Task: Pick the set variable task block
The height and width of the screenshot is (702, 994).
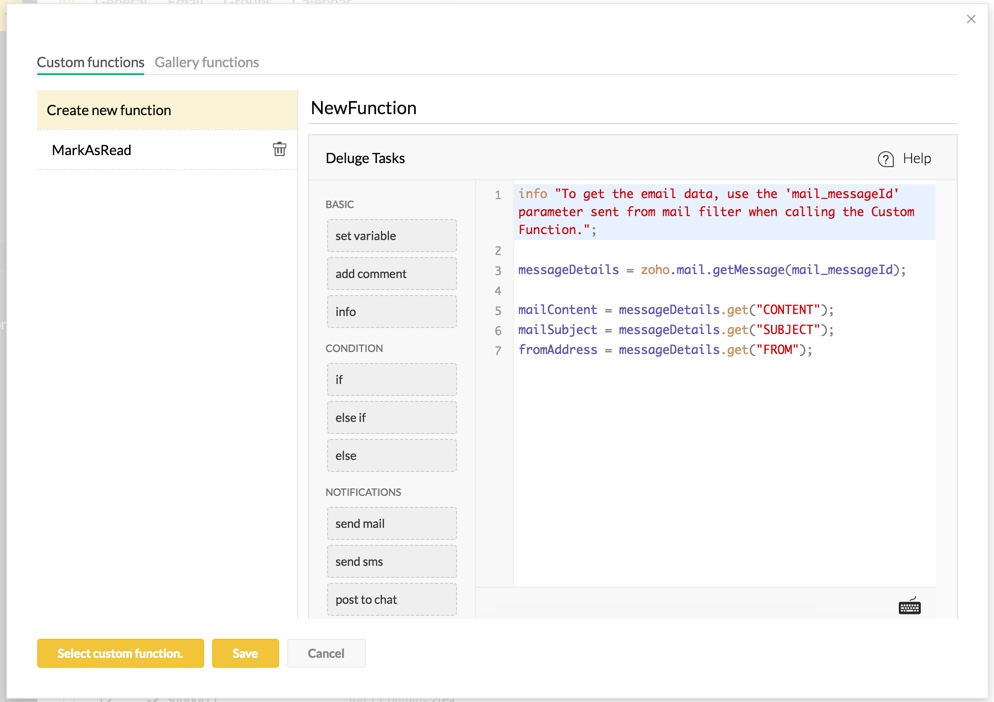Action: tap(391, 236)
